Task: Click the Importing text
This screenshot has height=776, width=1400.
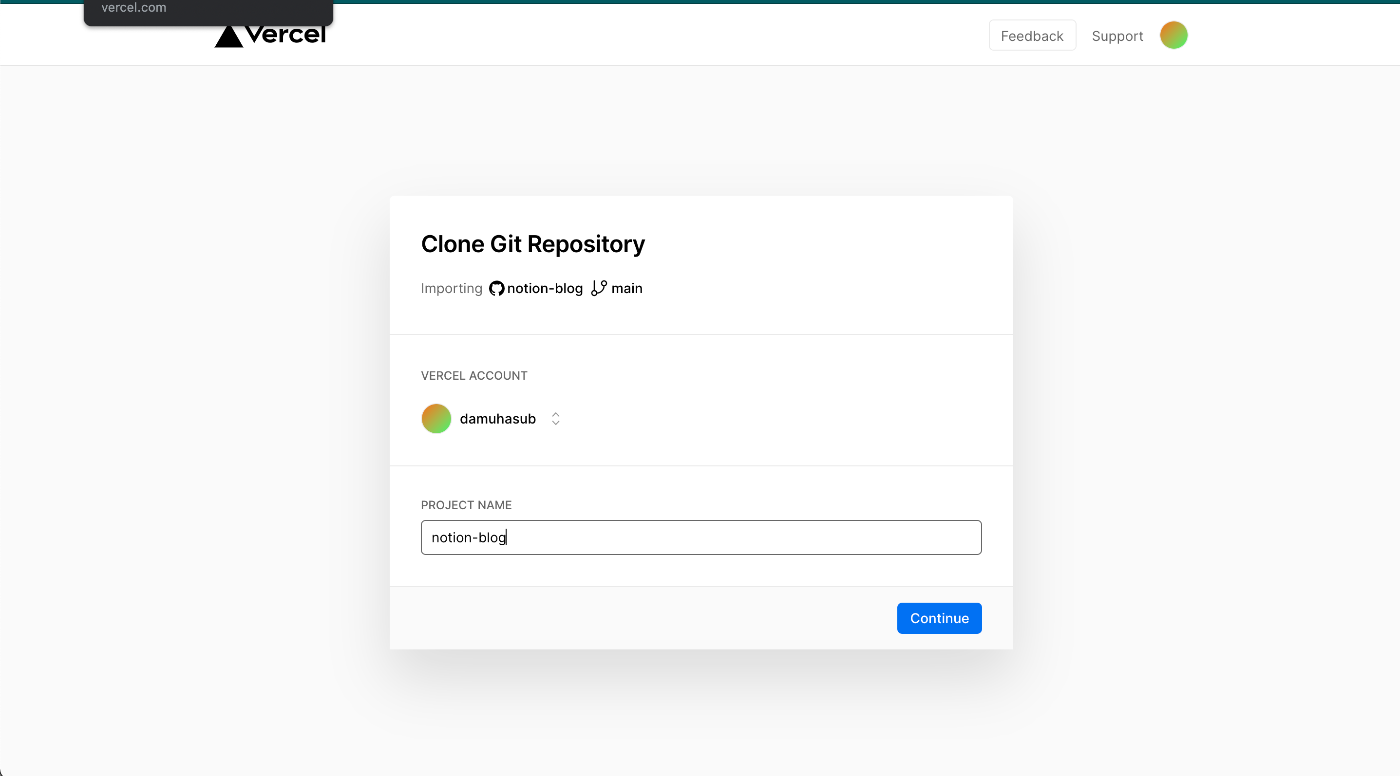Action: (x=452, y=288)
